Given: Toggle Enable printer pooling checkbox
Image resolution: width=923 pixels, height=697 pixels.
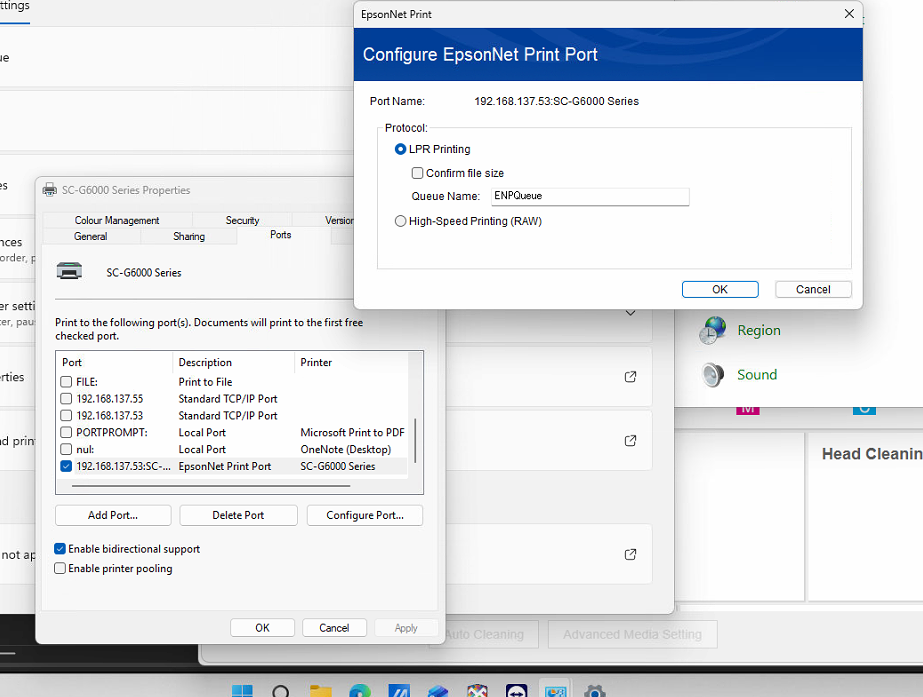Looking at the screenshot, I should tap(59, 568).
